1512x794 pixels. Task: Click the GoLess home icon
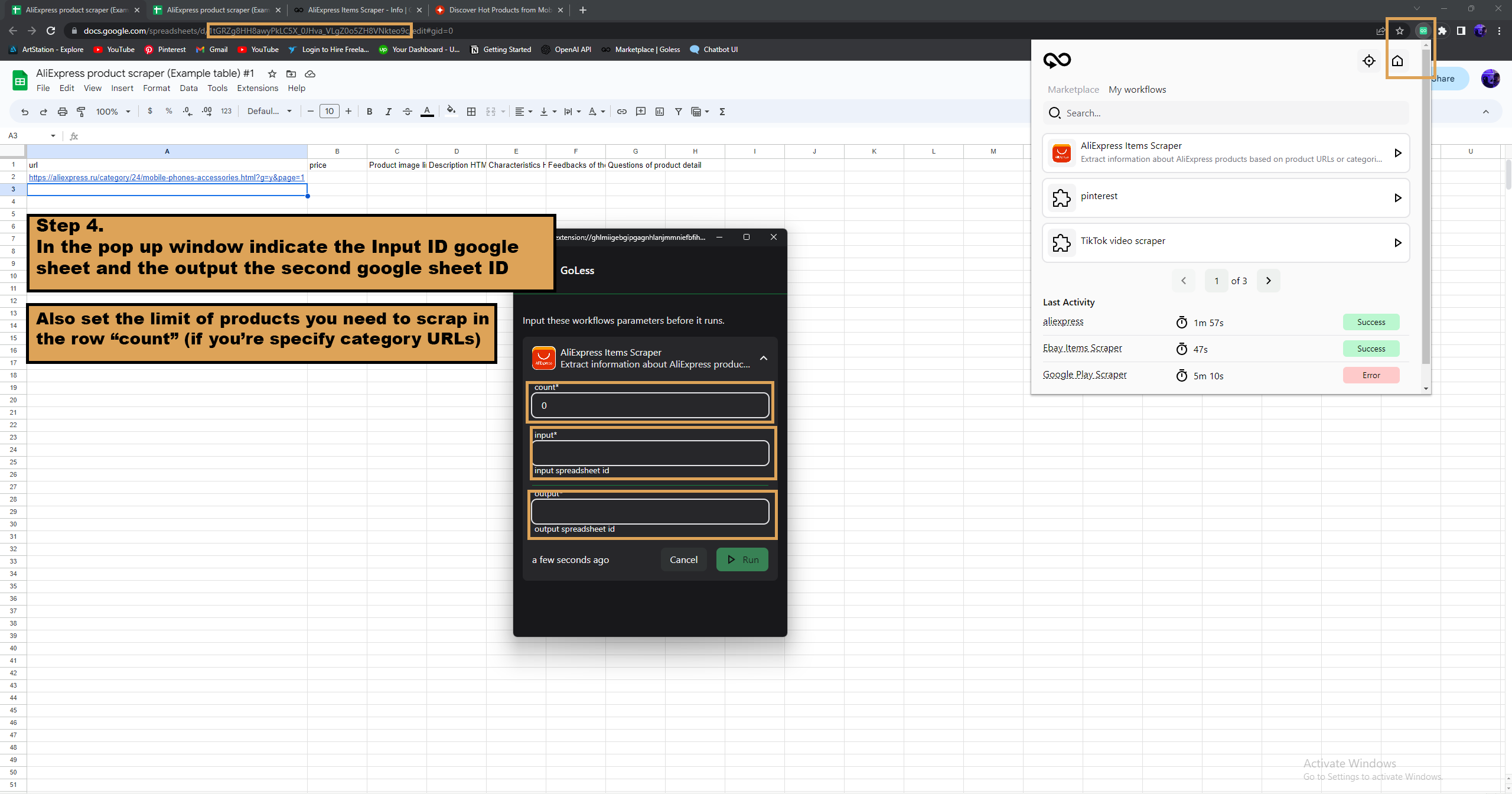1397,61
